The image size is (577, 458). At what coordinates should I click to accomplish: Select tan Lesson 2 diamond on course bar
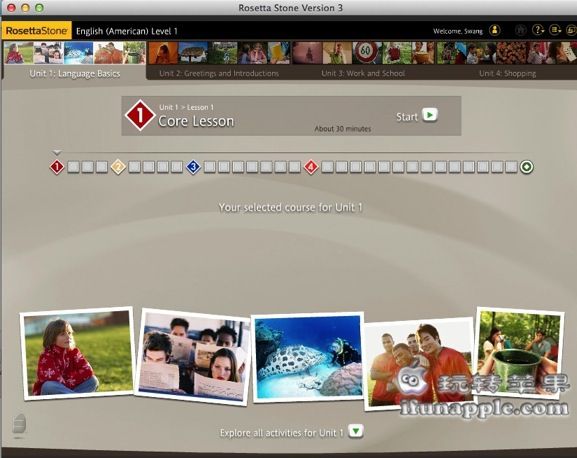pyautogui.click(x=118, y=167)
